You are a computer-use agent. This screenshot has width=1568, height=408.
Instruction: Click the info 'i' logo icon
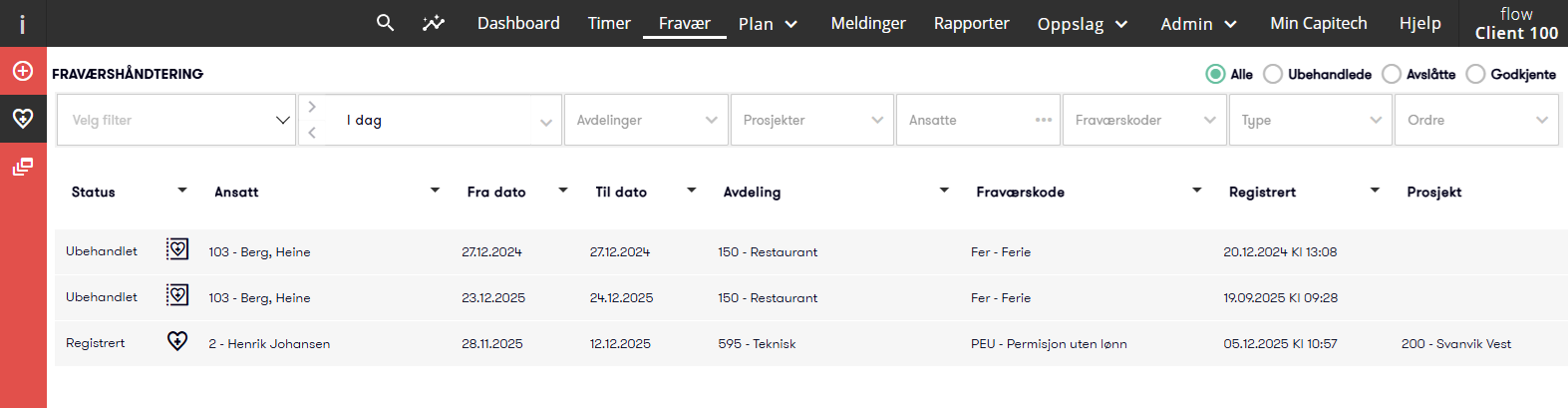tap(23, 24)
